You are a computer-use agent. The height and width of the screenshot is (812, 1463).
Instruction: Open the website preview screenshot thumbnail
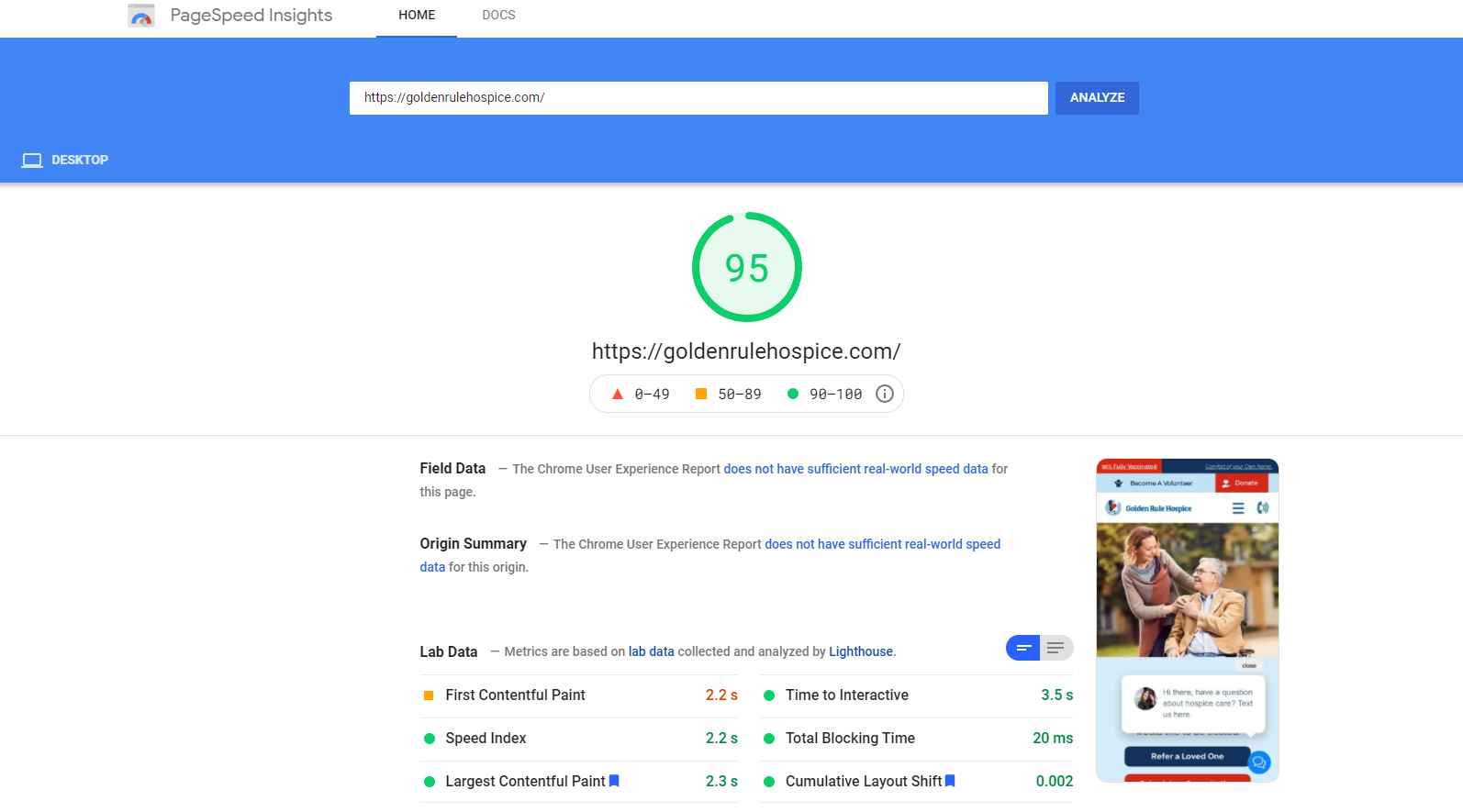click(1188, 620)
